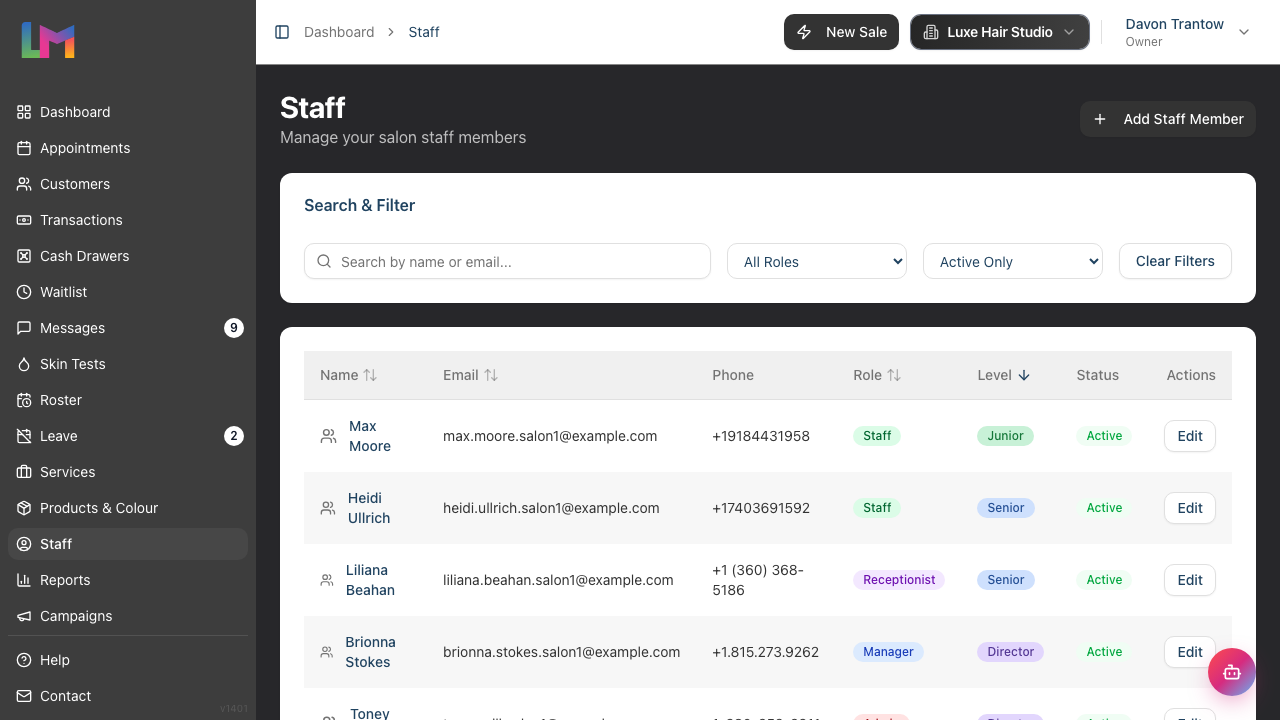
Task: Click the Dashboard grid icon in sidebar
Action: pos(24,112)
